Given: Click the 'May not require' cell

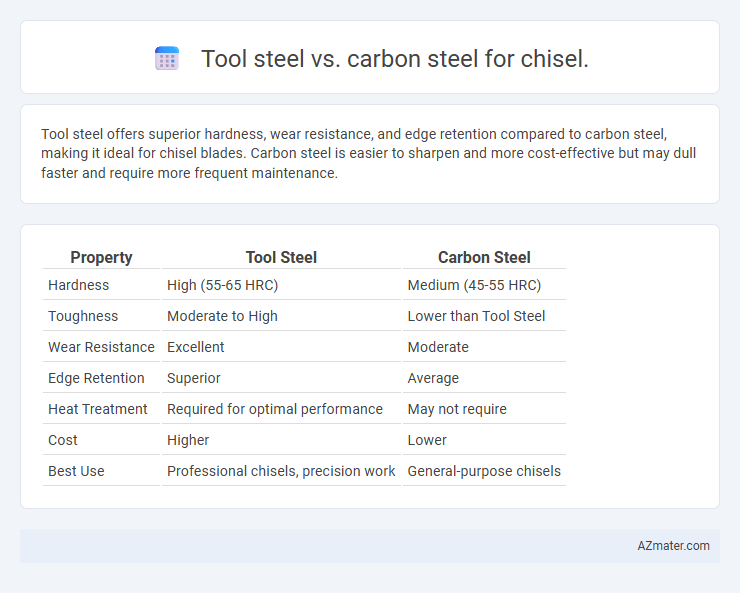Looking at the screenshot, I should 457,409.
